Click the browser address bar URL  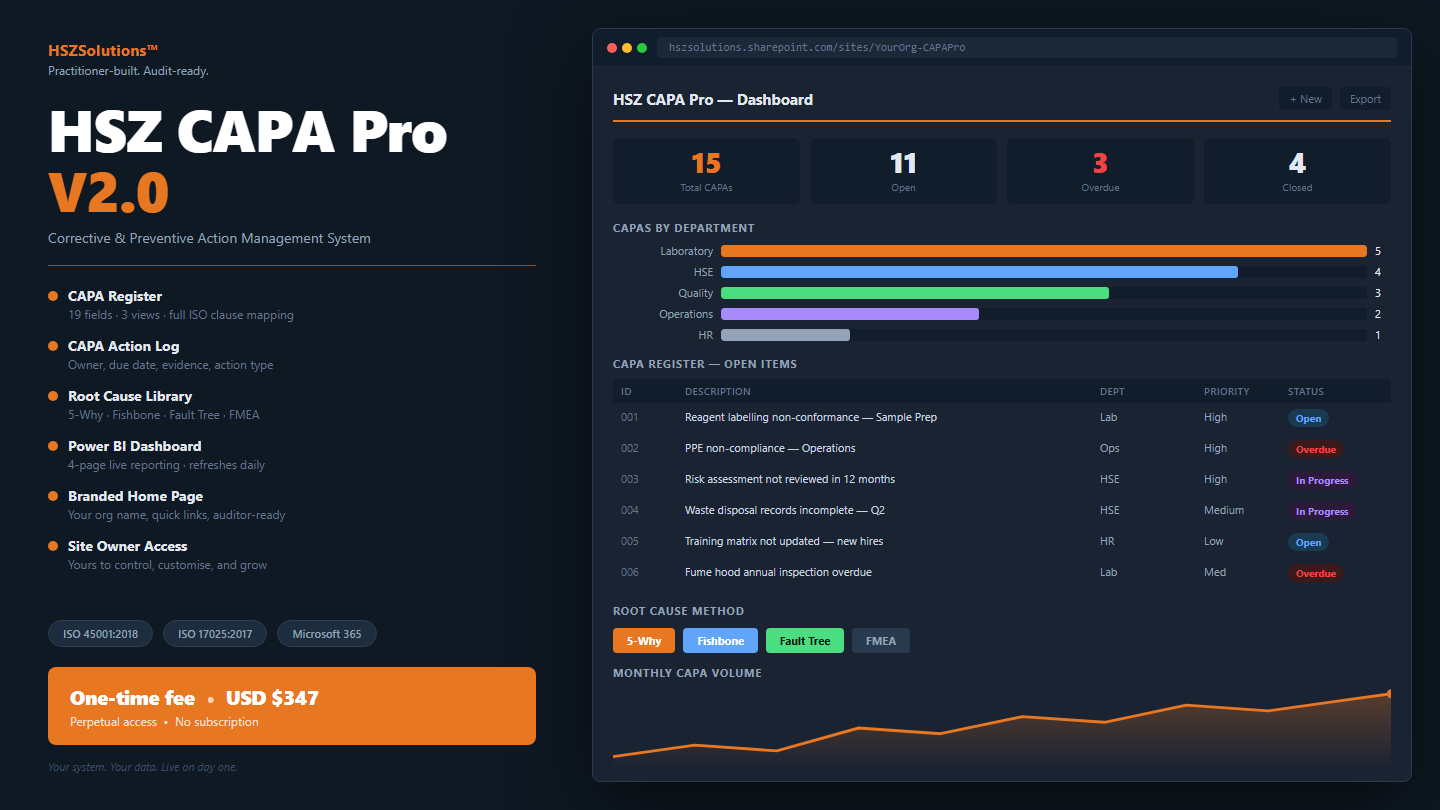click(1026, 47)
